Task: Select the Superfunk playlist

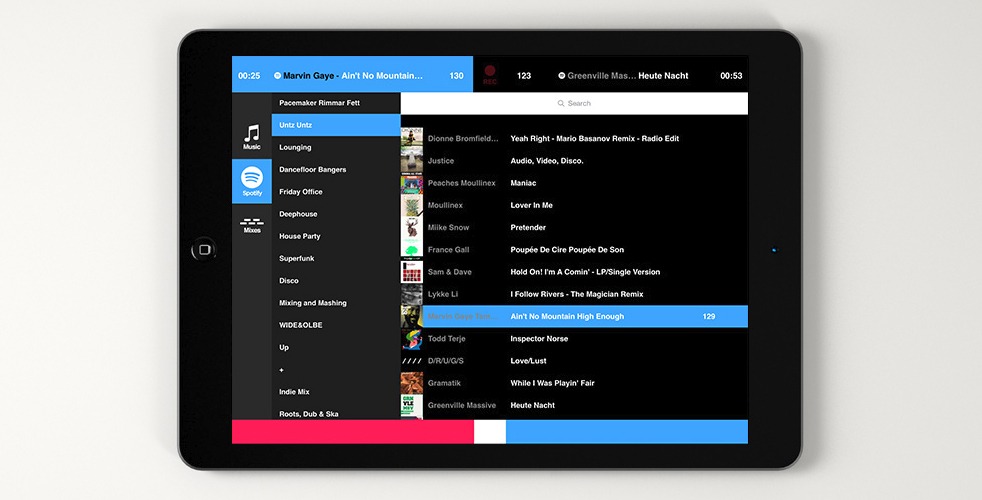Action: coord(336,258)
